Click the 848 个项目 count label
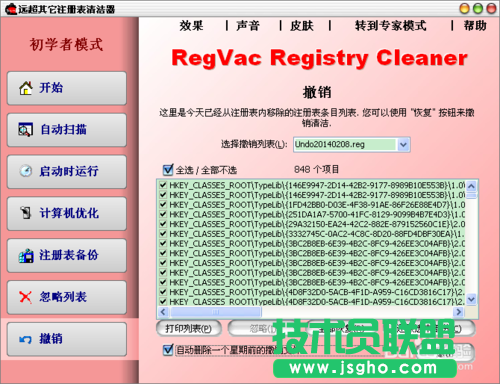 click(316, 169)
